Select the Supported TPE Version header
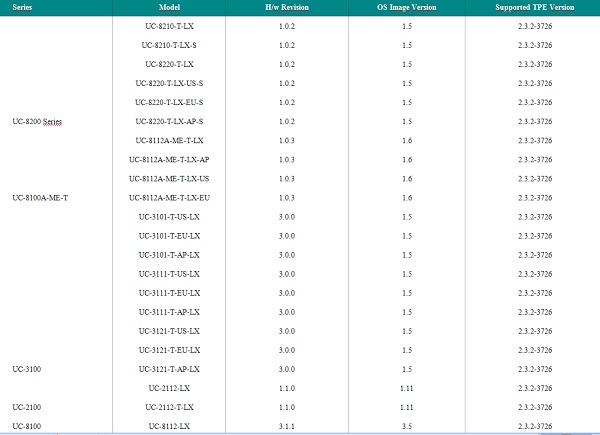This screenshot has height=435, width=600. tap(536, 7)
